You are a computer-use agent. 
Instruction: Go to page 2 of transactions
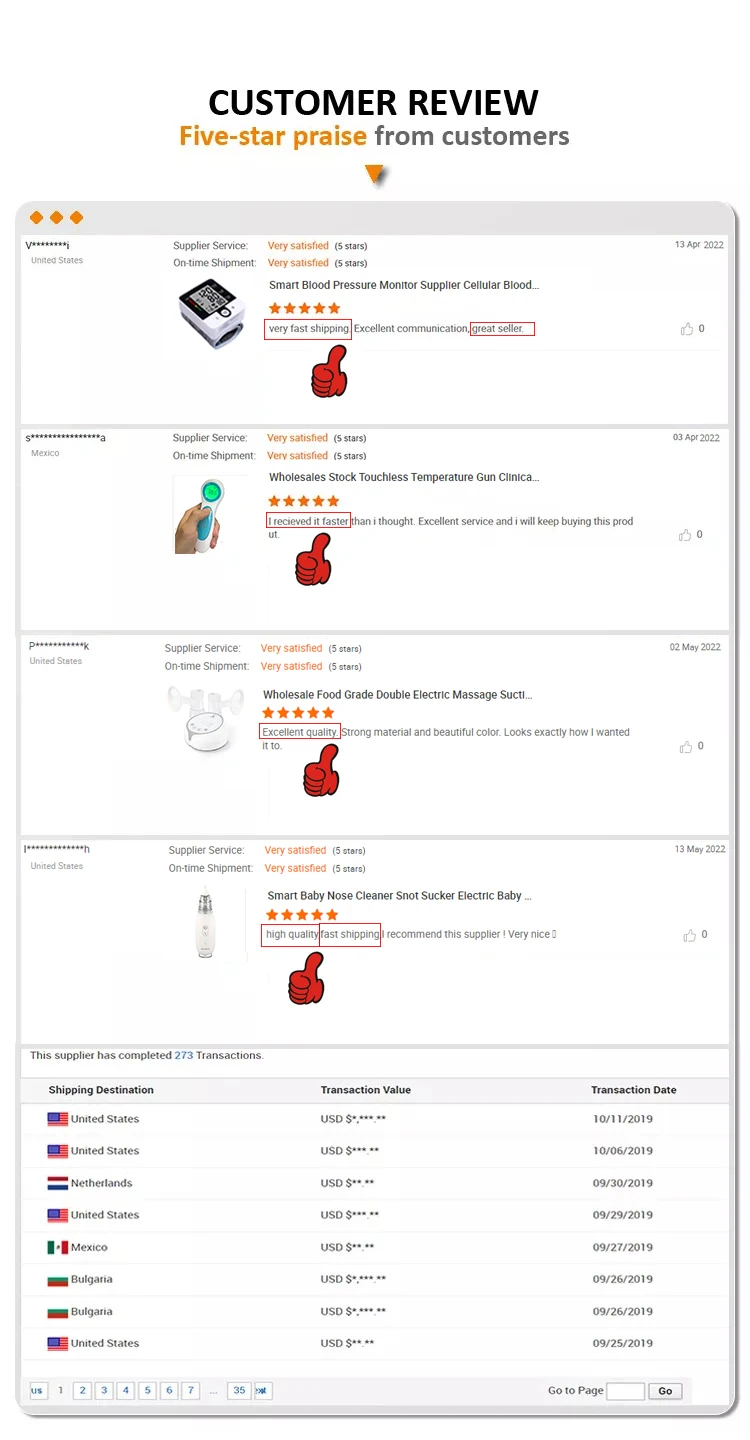82,1390
